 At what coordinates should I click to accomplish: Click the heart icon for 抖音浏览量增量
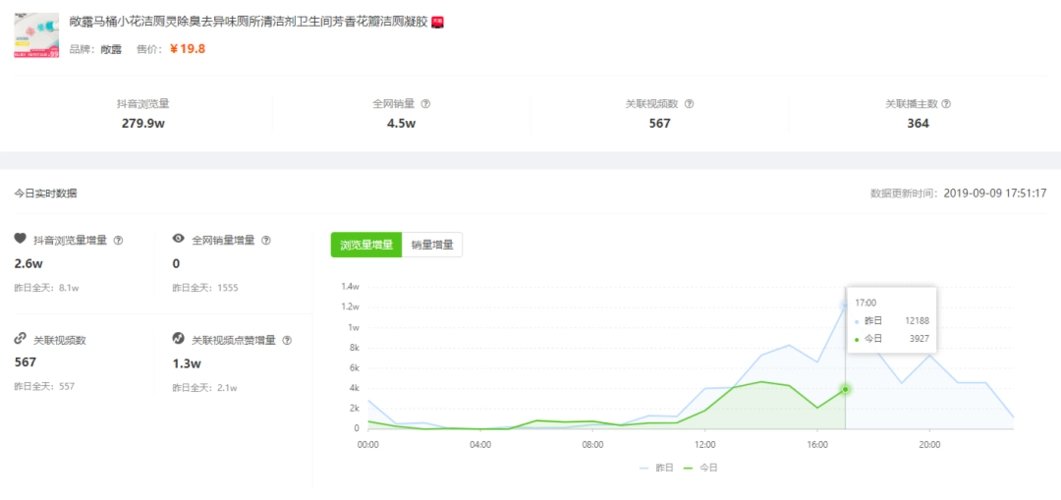pyautogui.click(x=20, y=239)
